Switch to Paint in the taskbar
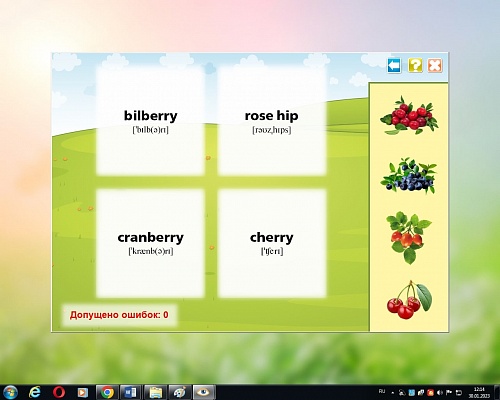Viewport: 500px width, 400px height. [179, 392]
